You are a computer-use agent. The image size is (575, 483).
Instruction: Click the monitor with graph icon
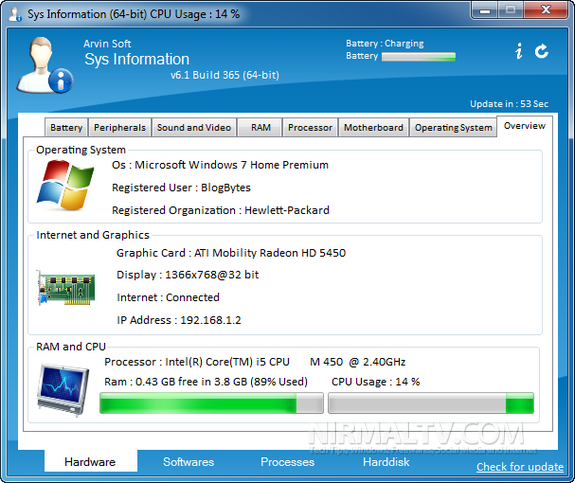pos(63,389)
